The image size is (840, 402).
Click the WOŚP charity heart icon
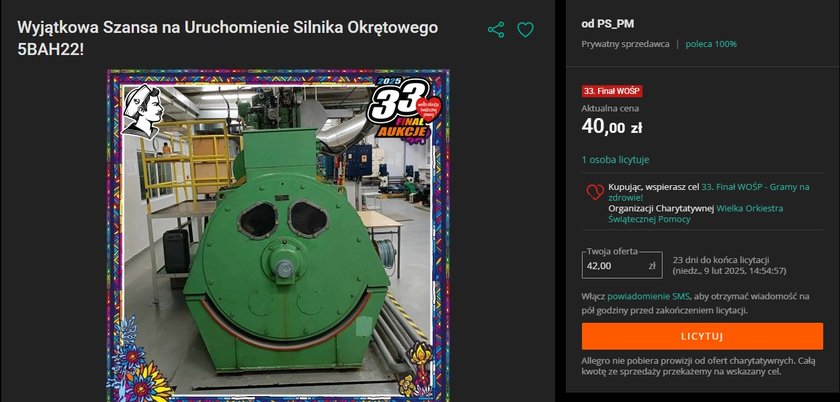point(595,192)
